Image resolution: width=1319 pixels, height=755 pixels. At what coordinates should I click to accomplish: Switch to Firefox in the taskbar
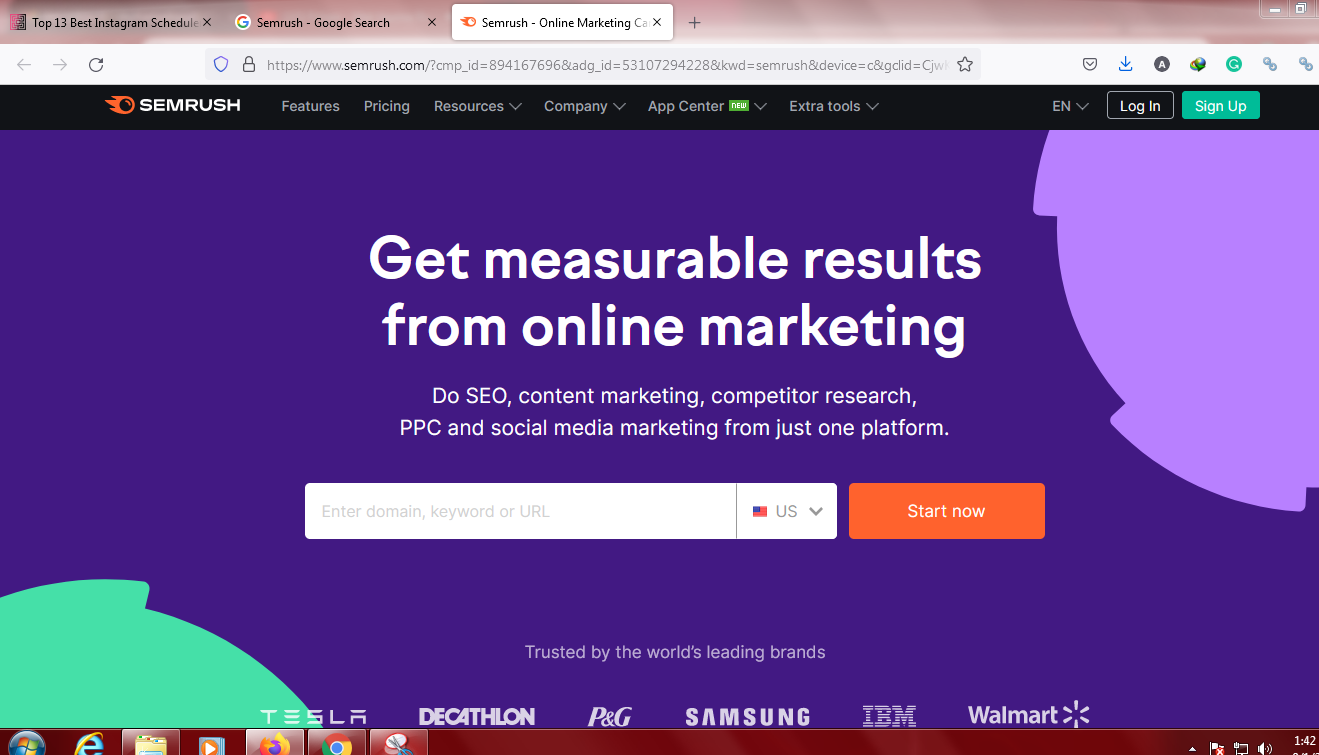274,744
